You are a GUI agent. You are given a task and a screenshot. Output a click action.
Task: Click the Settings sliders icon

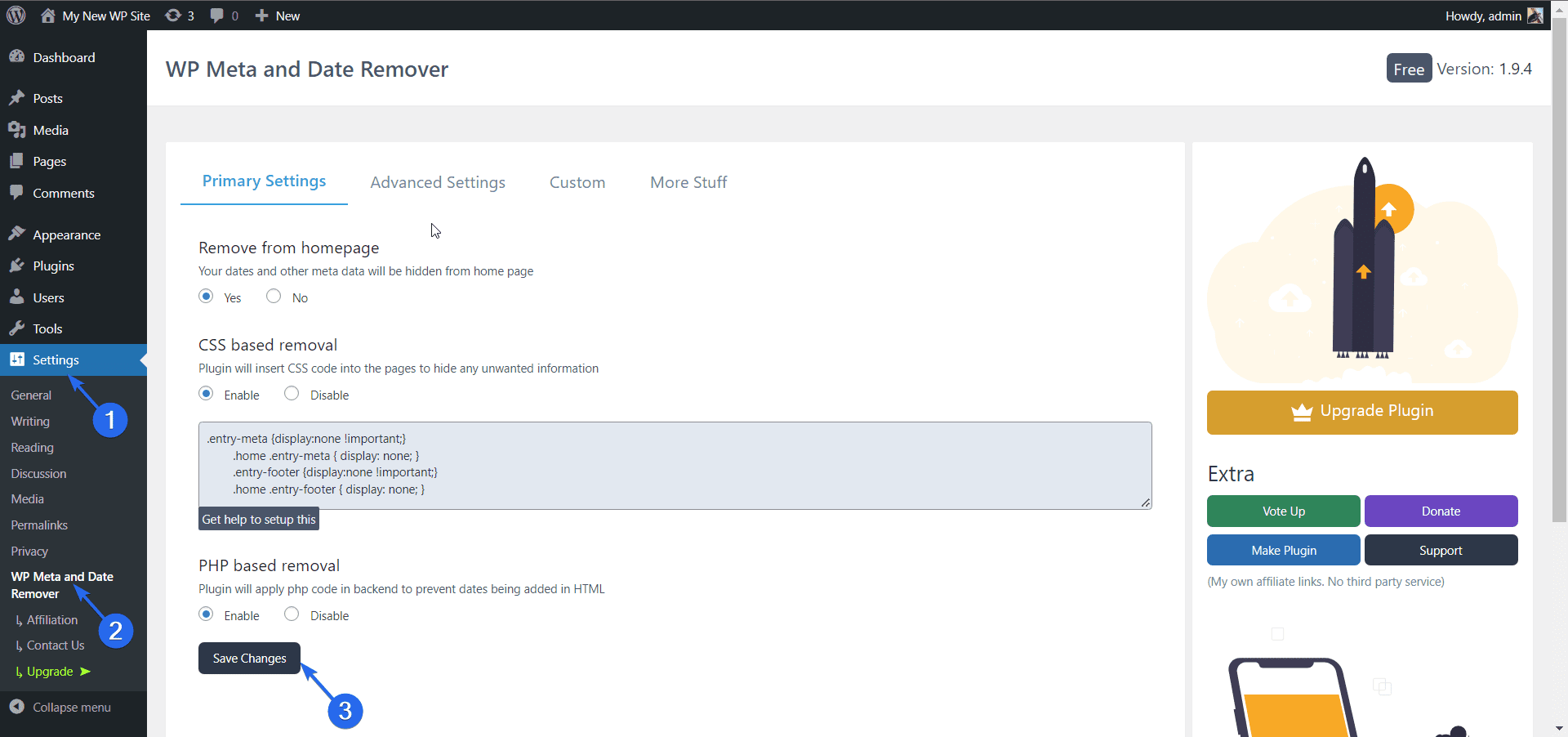[x=17, y=360]
